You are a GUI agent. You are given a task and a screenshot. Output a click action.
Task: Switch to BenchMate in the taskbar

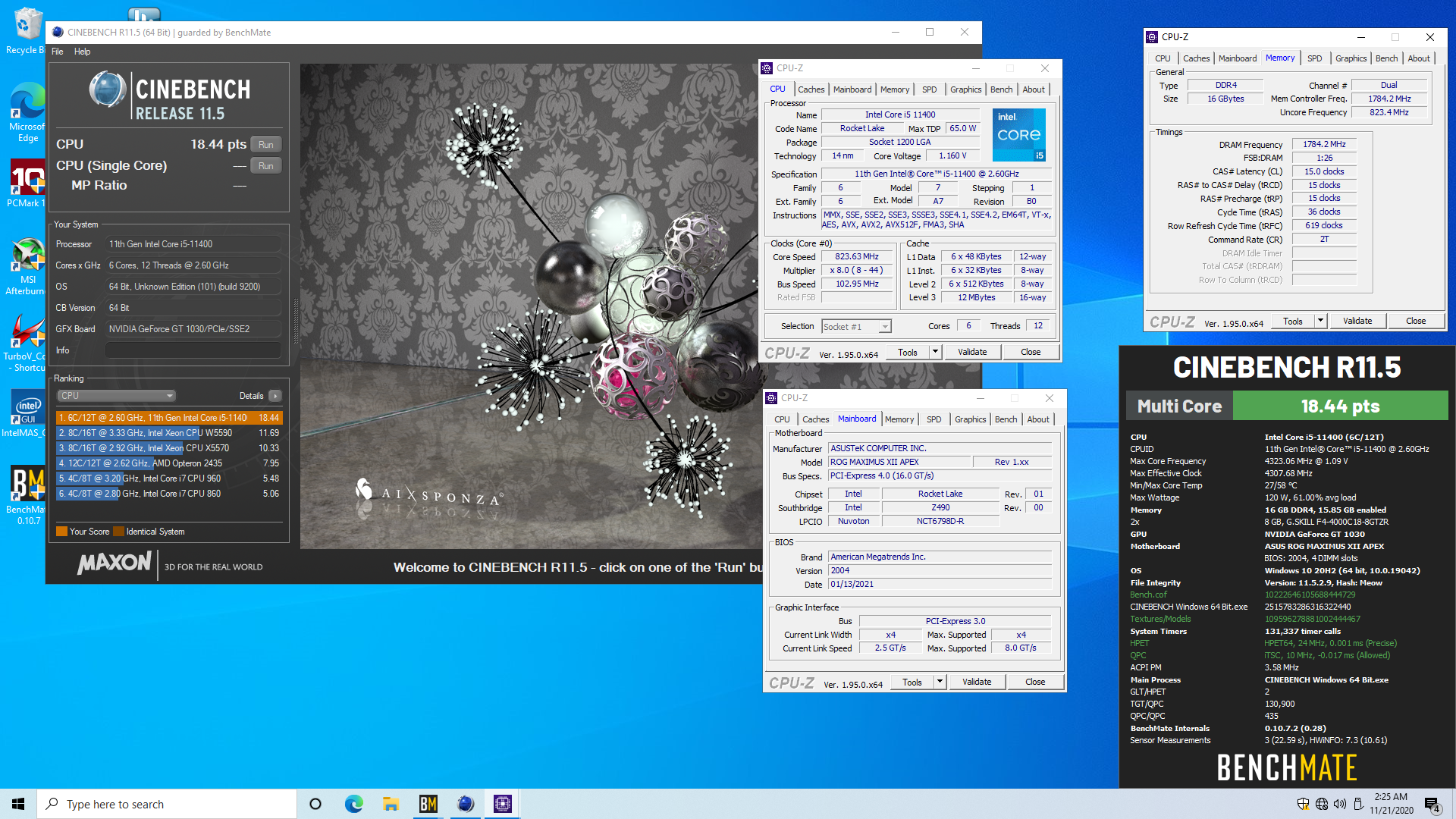[x=428, y=804]
